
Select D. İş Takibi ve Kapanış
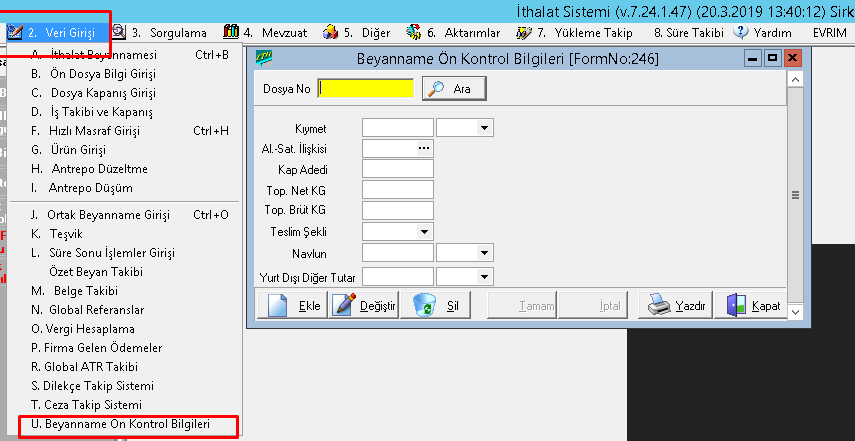(x=125, y=112)
